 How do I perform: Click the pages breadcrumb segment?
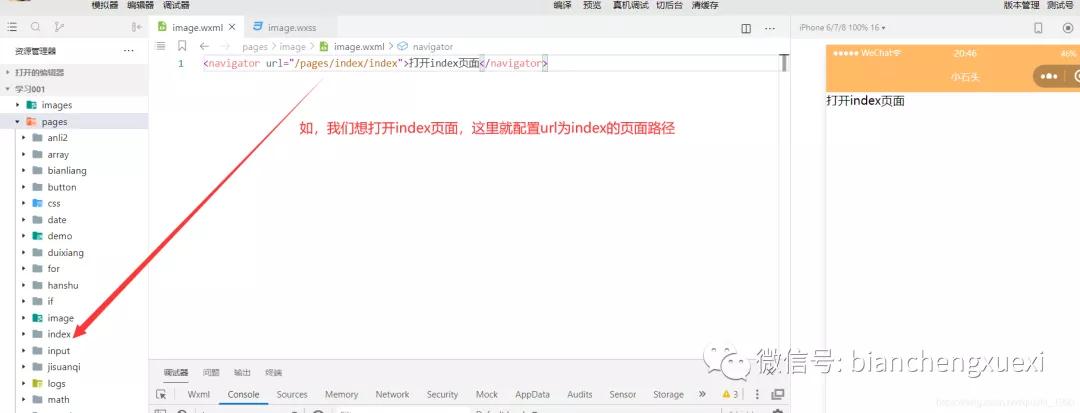pos(255,47)
